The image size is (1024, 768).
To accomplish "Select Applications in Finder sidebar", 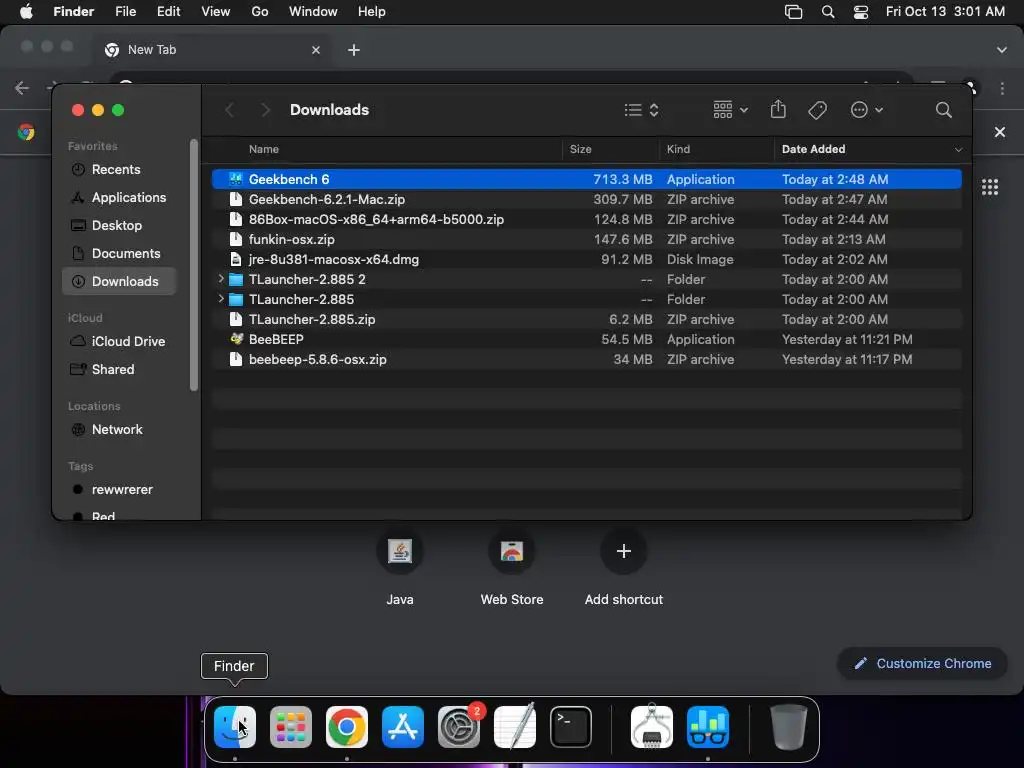I will [119, 197].
